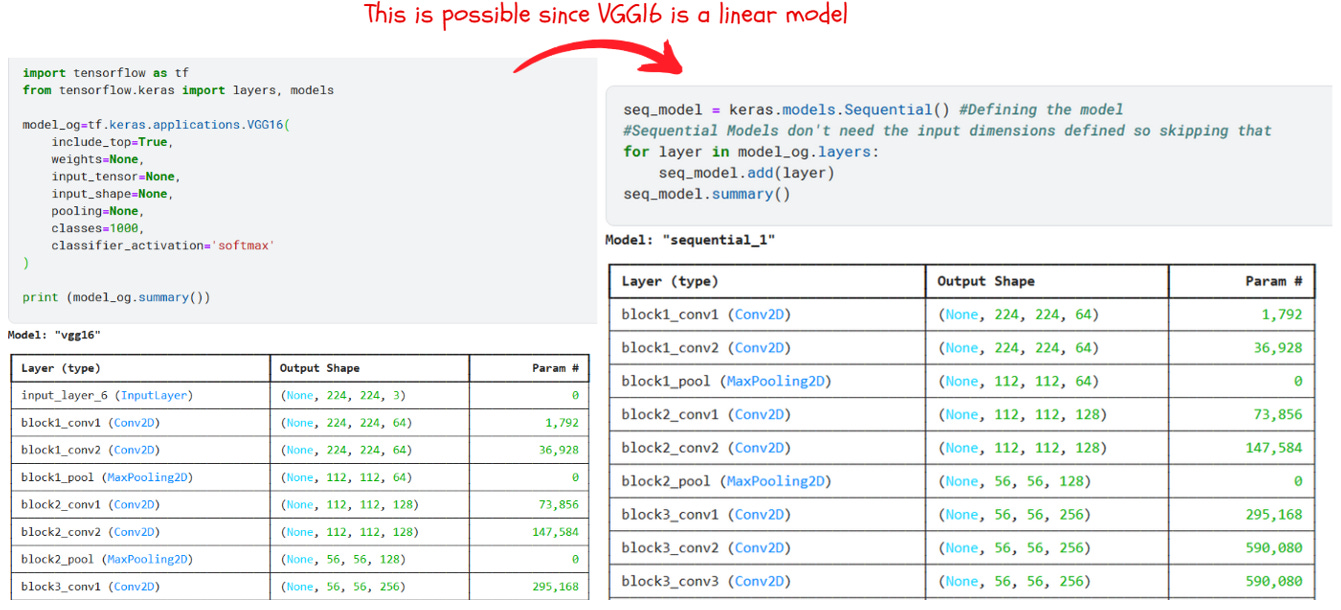Click the 'model_og=tf.keras.applications.VGG16(' line
The image size is (1341, 610).
156,125
